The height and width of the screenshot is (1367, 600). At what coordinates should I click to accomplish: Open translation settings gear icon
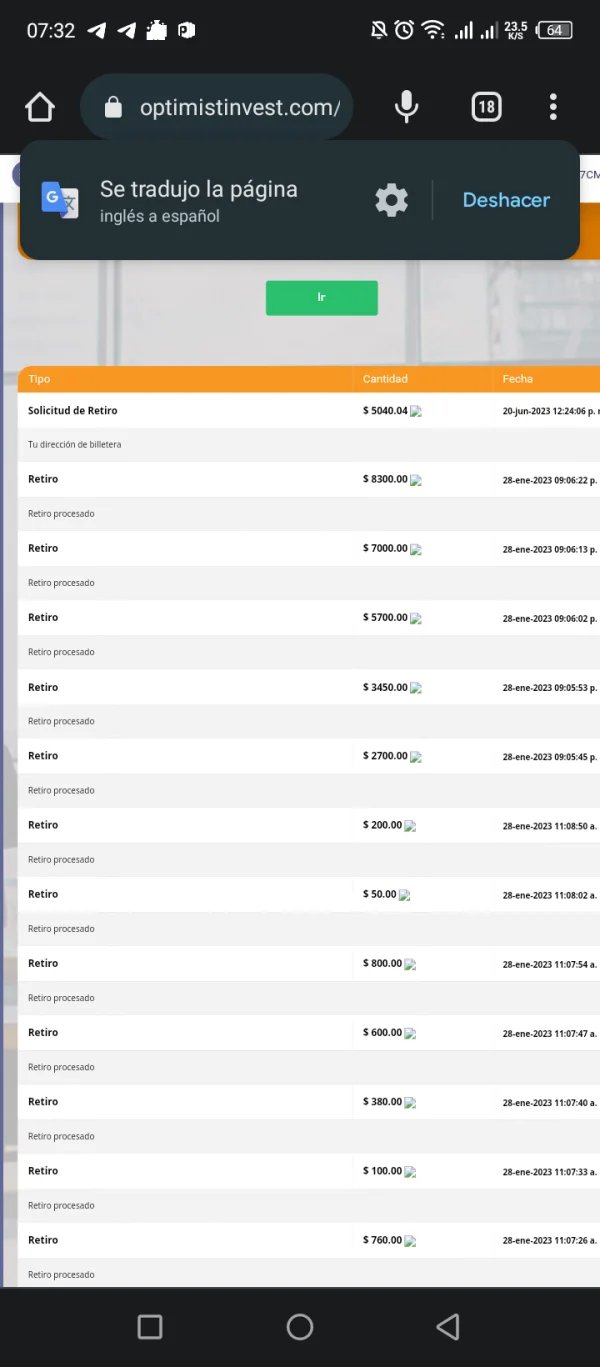pos(391,200)
